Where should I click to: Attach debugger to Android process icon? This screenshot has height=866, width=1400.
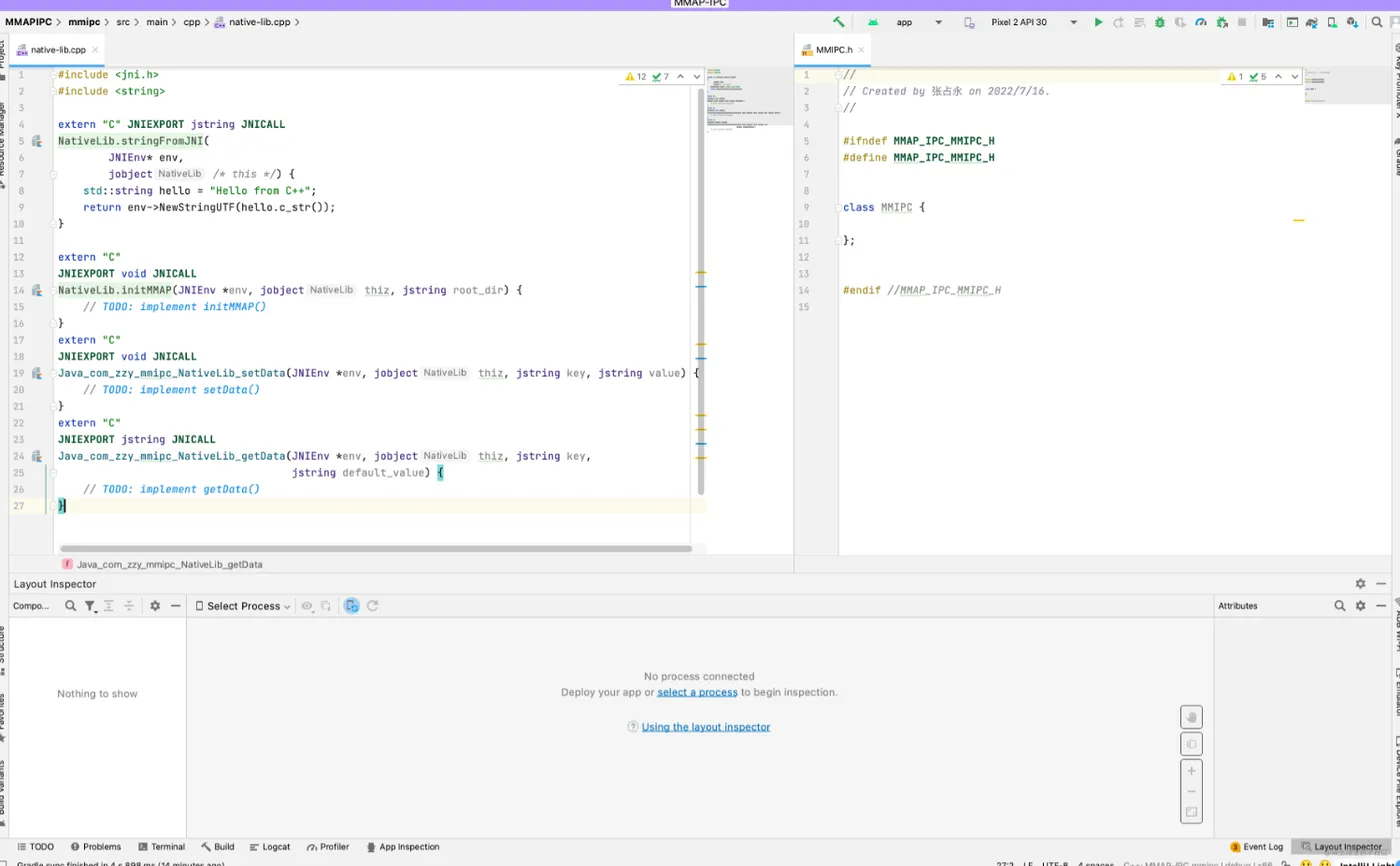[1222, 22]
